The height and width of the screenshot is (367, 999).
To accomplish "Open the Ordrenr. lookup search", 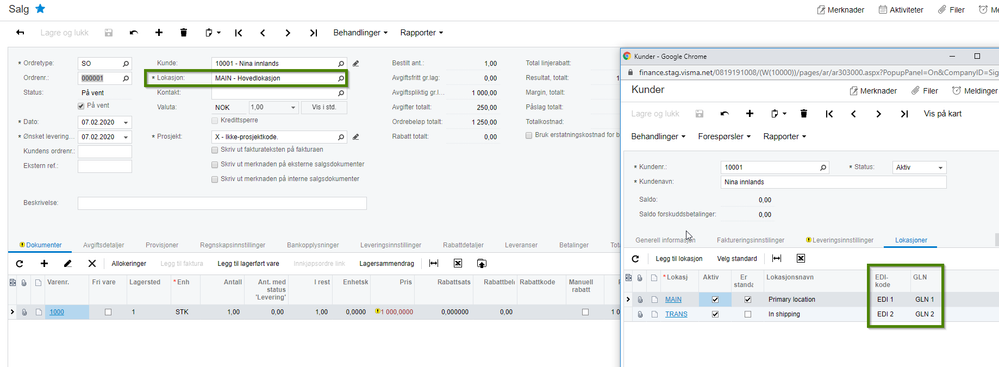I will 126,78.
